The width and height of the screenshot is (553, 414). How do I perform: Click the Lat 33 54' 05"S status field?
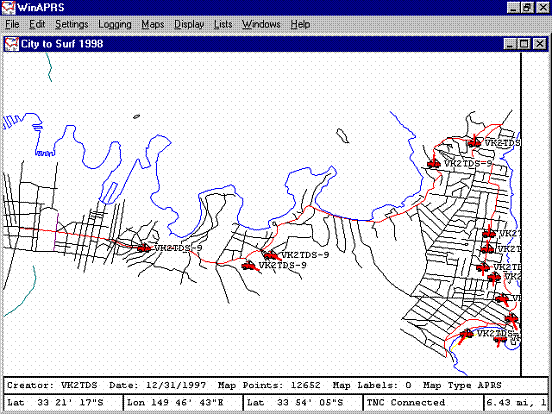click(303, 403)
